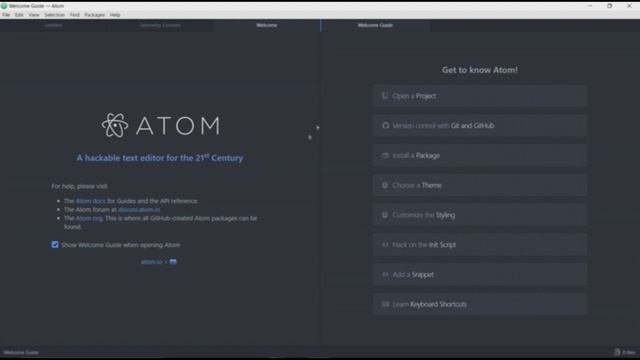Click the keyboard icon on Learn Keyboard Shortcuts
The height and width of the screenshot is (360, 640).
385,304
